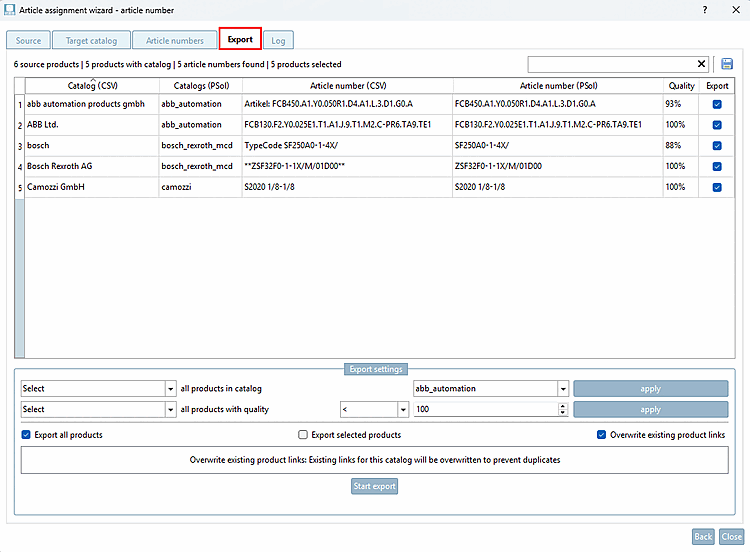Select cell 'Camozzi GmbH'
The width and height of the screenshot is (750, 552).
92,187
